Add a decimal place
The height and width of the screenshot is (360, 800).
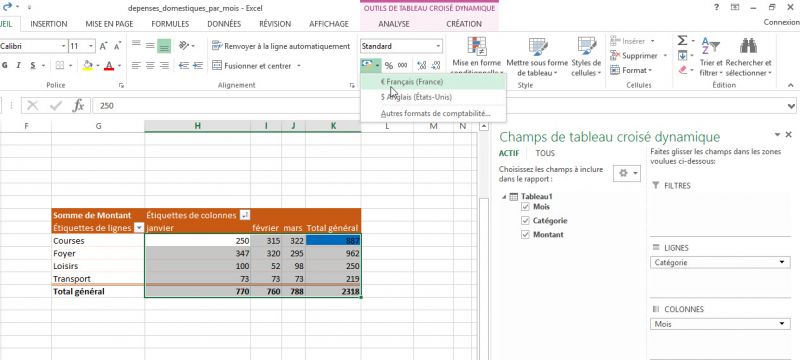click(421, 65)
